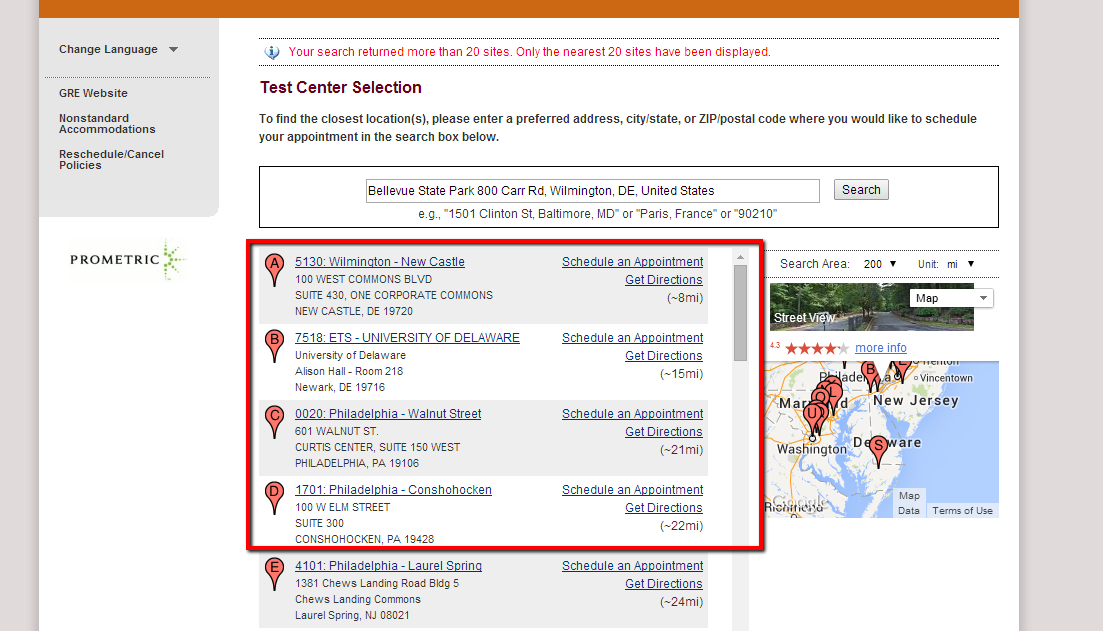Open 0020: Philadelphia - Walnut Street link
The height and width of the screenshot is (631, 1103).
388,414
